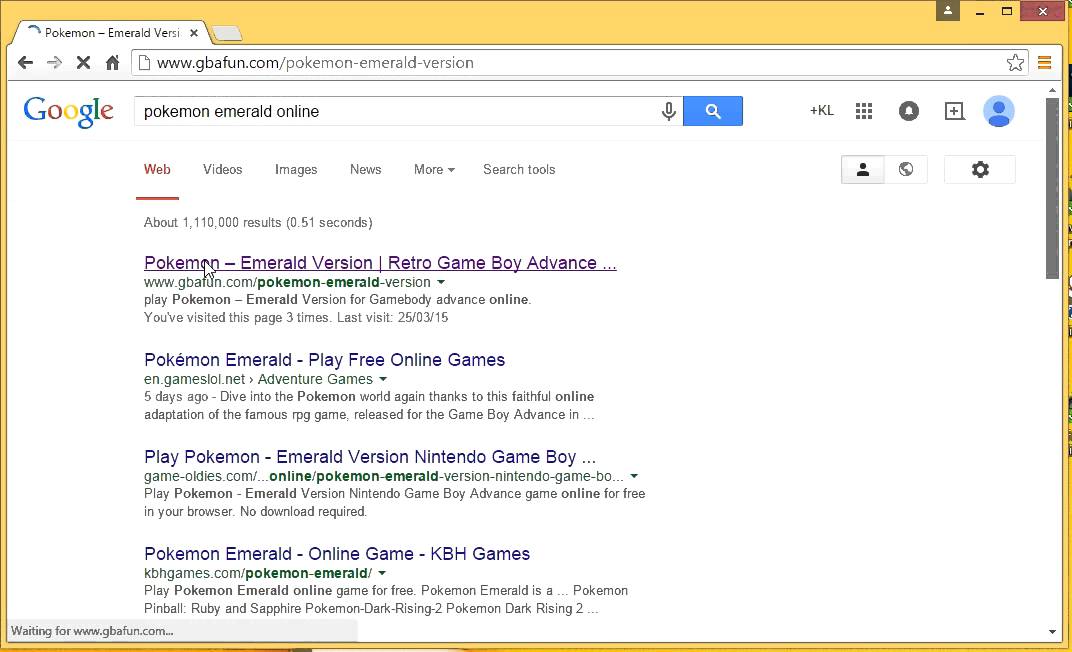Switch to Images results
The image size is (1072, 652).
pos(296,169)
